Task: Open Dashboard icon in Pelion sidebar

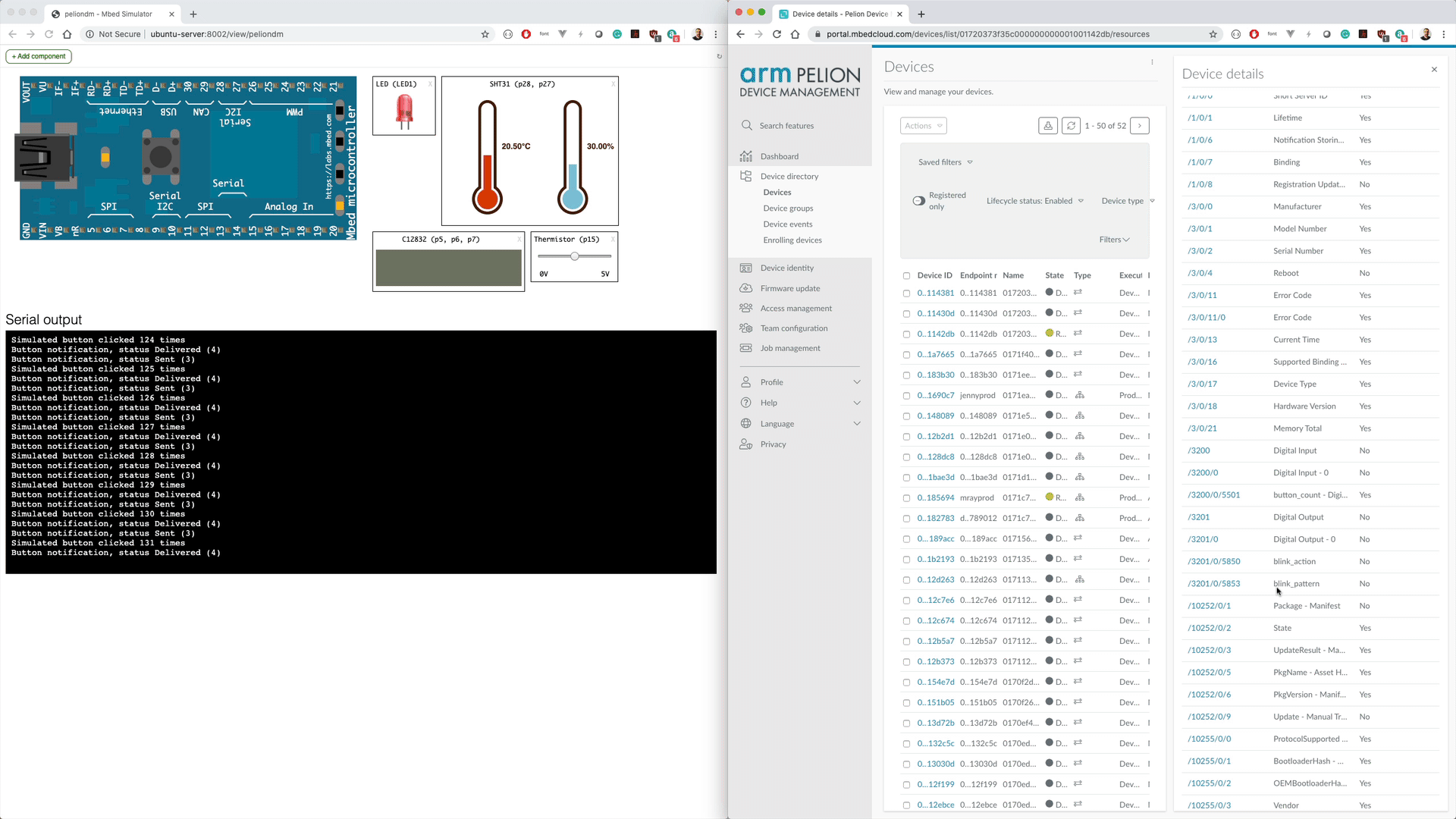Action: [746, 156]
